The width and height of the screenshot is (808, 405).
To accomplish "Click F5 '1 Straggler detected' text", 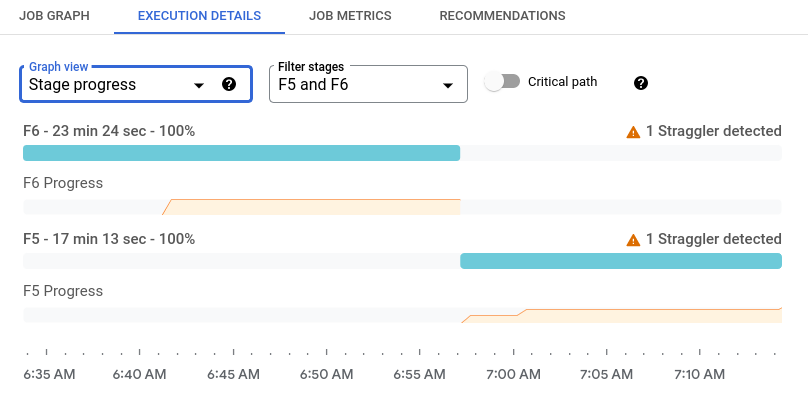I will click(713, 240).
